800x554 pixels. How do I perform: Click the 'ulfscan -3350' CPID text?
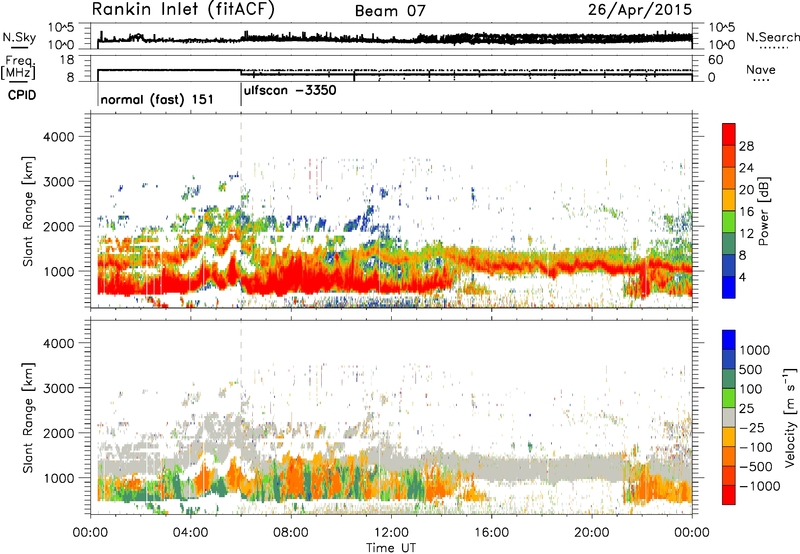pyautogui.click(x=290, y=90)
